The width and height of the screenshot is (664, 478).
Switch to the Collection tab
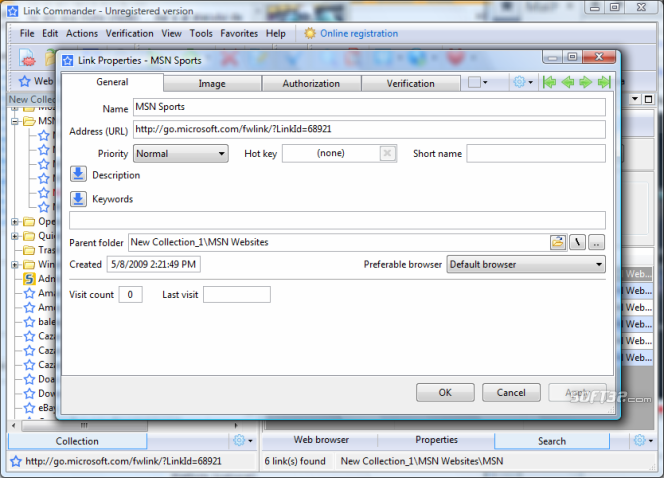77,441
